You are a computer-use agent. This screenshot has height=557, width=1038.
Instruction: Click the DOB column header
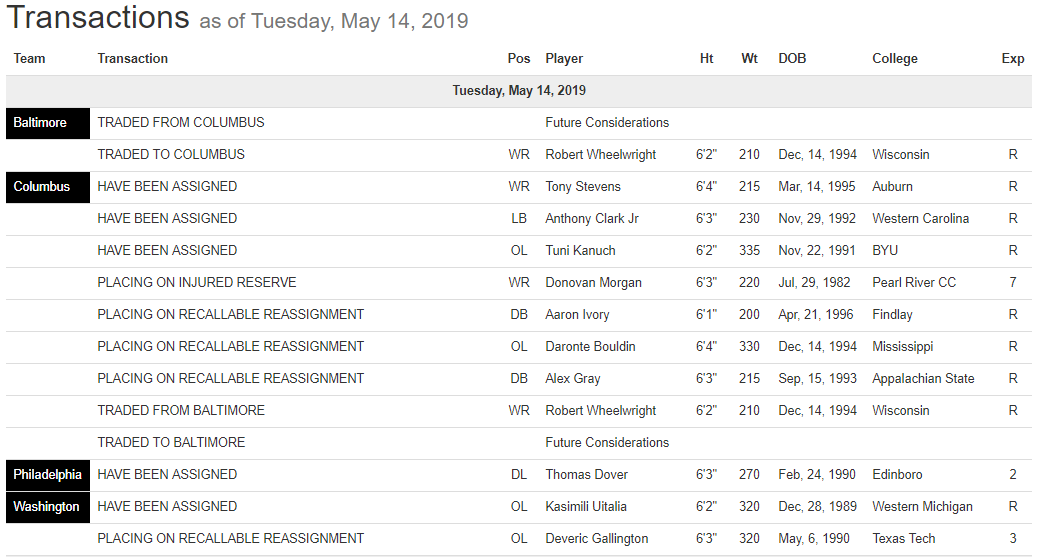(x=792, y=59)
